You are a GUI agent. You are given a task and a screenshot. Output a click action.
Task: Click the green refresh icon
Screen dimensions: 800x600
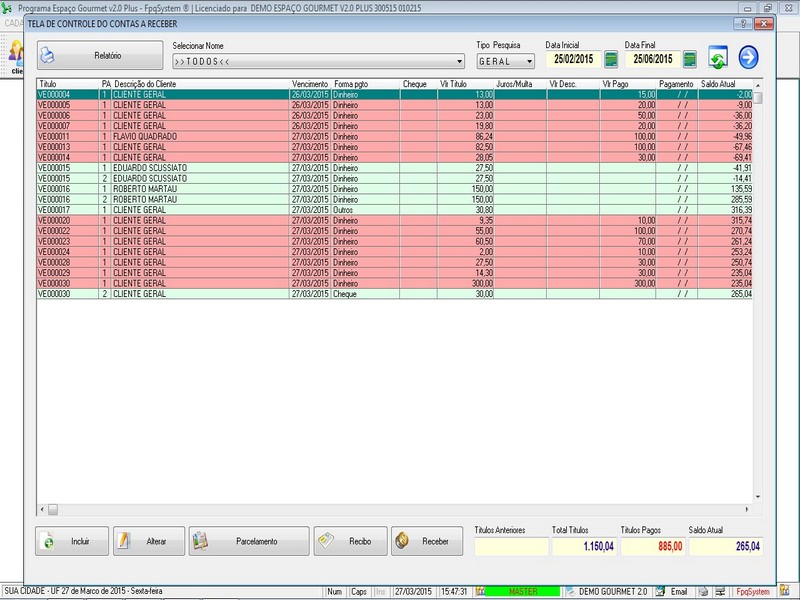[x=718, y=57]
